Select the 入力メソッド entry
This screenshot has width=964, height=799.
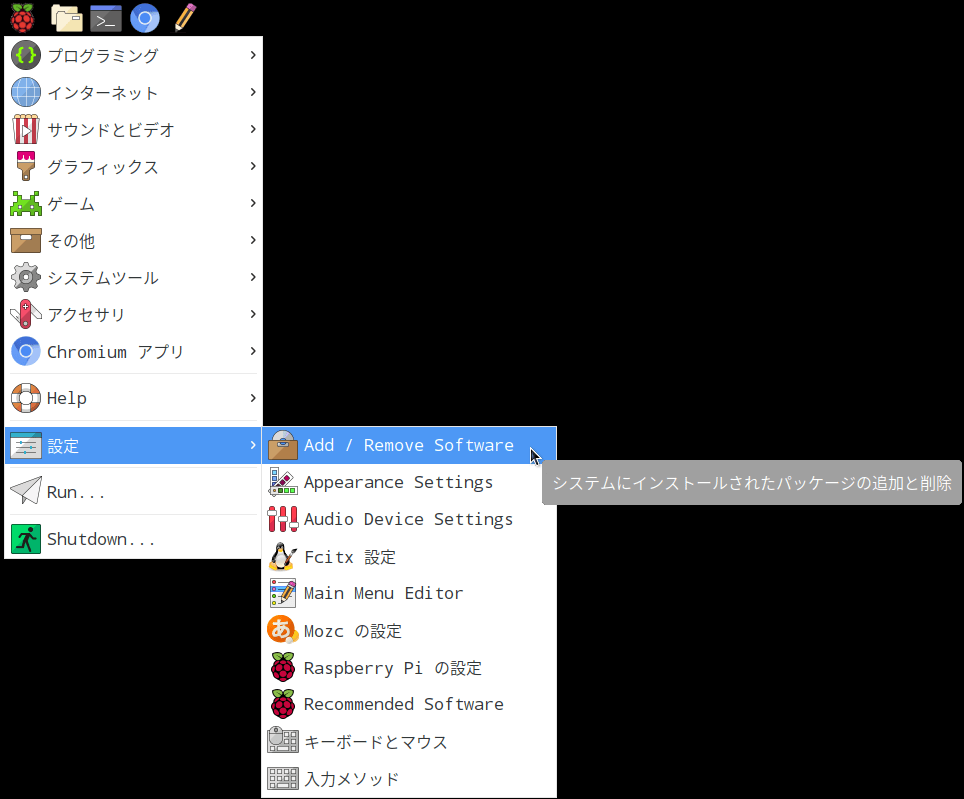[x=409, y=778]
